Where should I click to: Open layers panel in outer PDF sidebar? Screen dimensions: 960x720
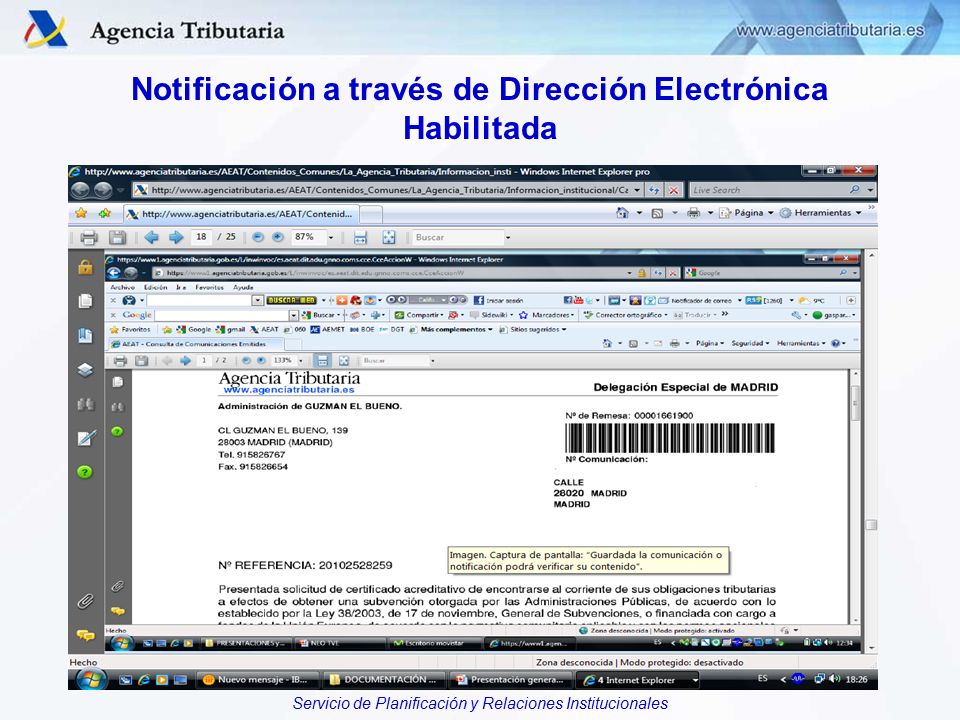(85, 369)
